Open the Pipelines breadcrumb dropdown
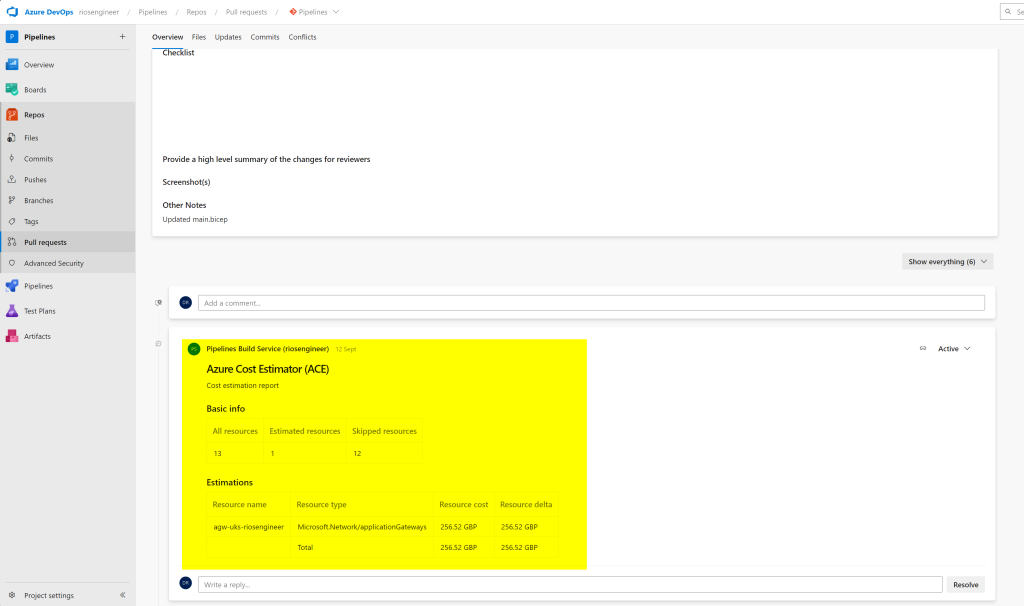The width and height of the screenshot is (1024, 606). pos(315,12)
